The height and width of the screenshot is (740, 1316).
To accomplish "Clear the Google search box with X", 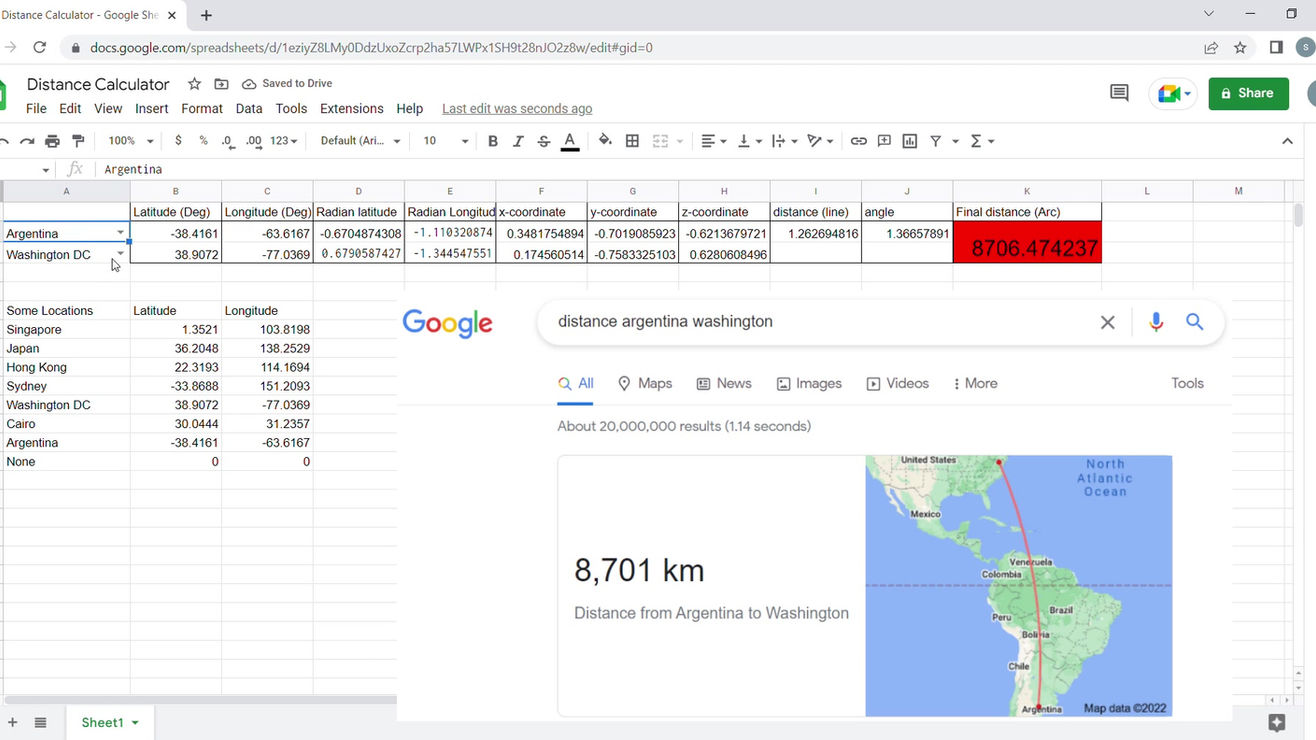I will tap(1107, 322).
